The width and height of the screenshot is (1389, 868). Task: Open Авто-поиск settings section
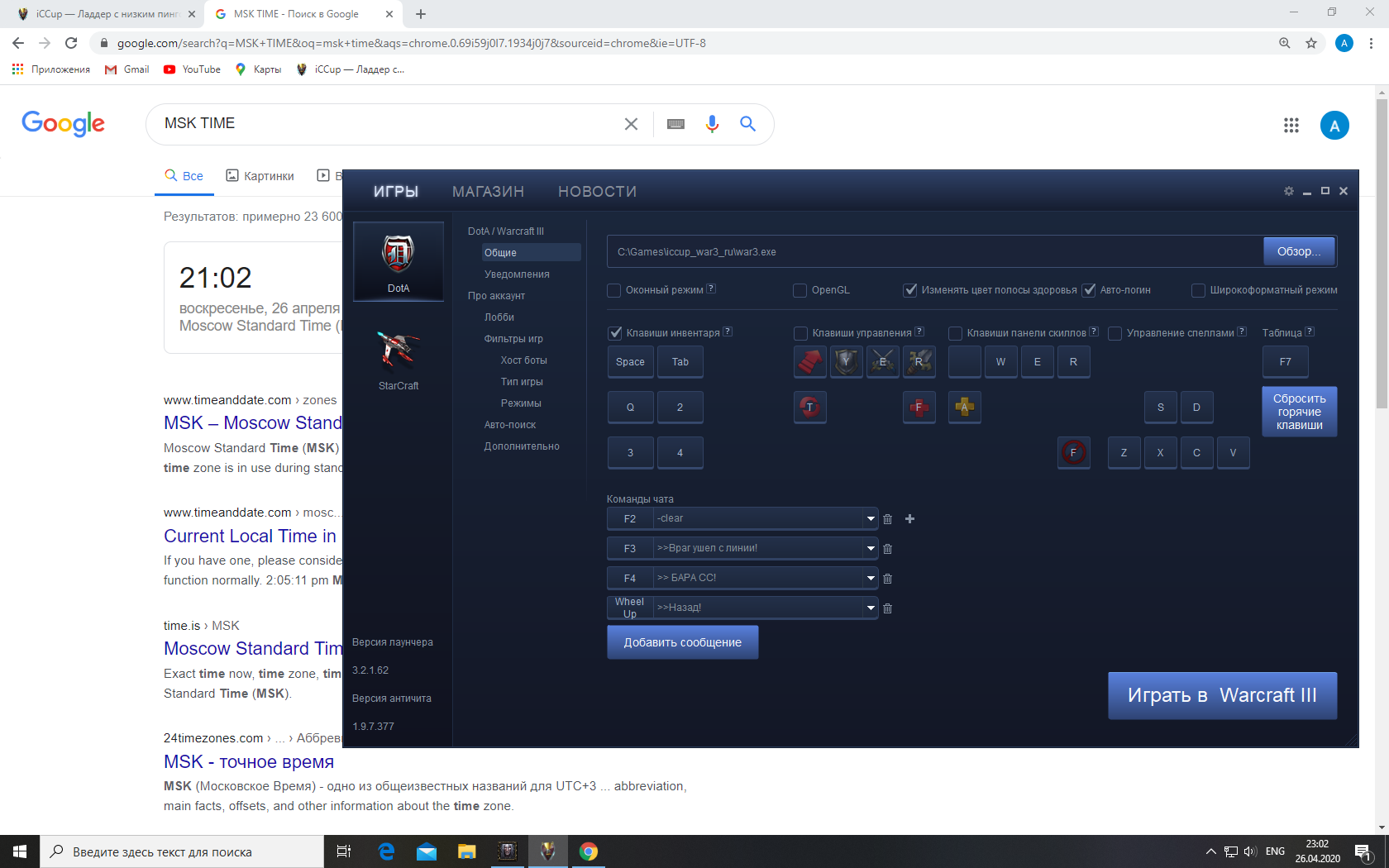510,425
